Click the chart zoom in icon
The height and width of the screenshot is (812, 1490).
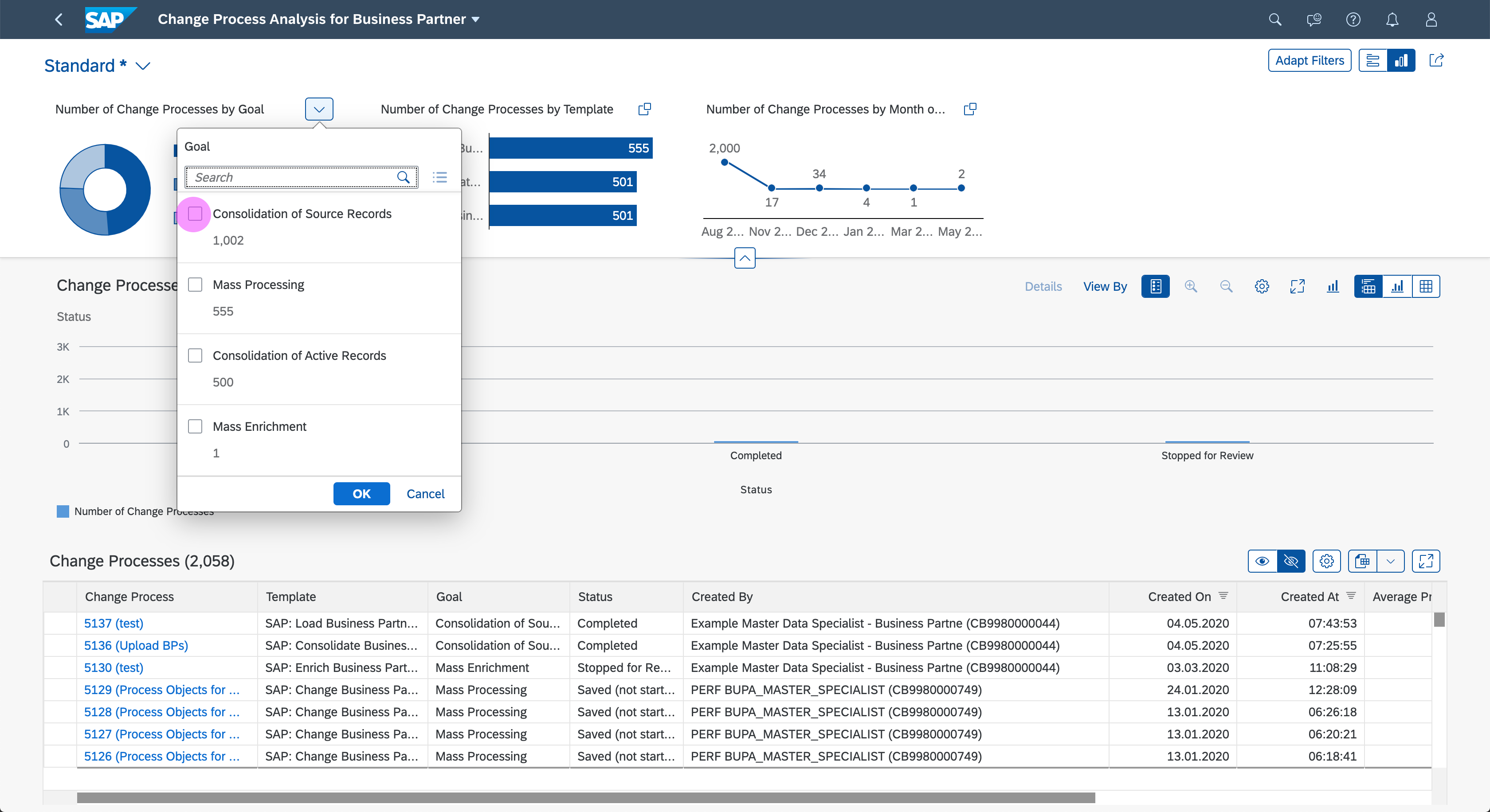coord(1190,287)
